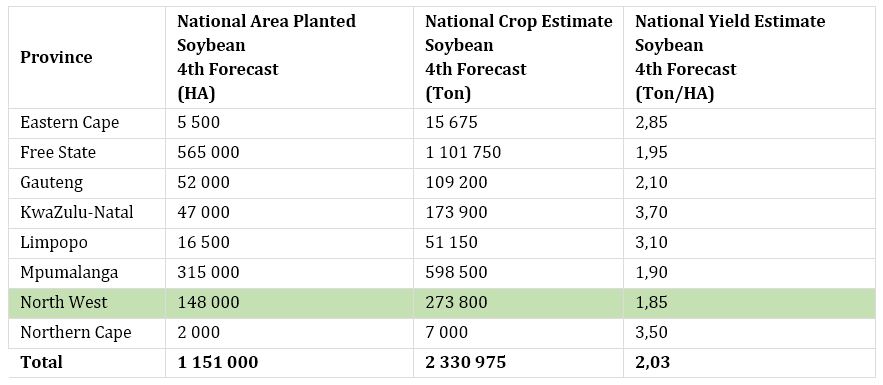Select the Eastern Cape row label
The width and height of the screenshot is (883, 385).
[x=70, y=123]
